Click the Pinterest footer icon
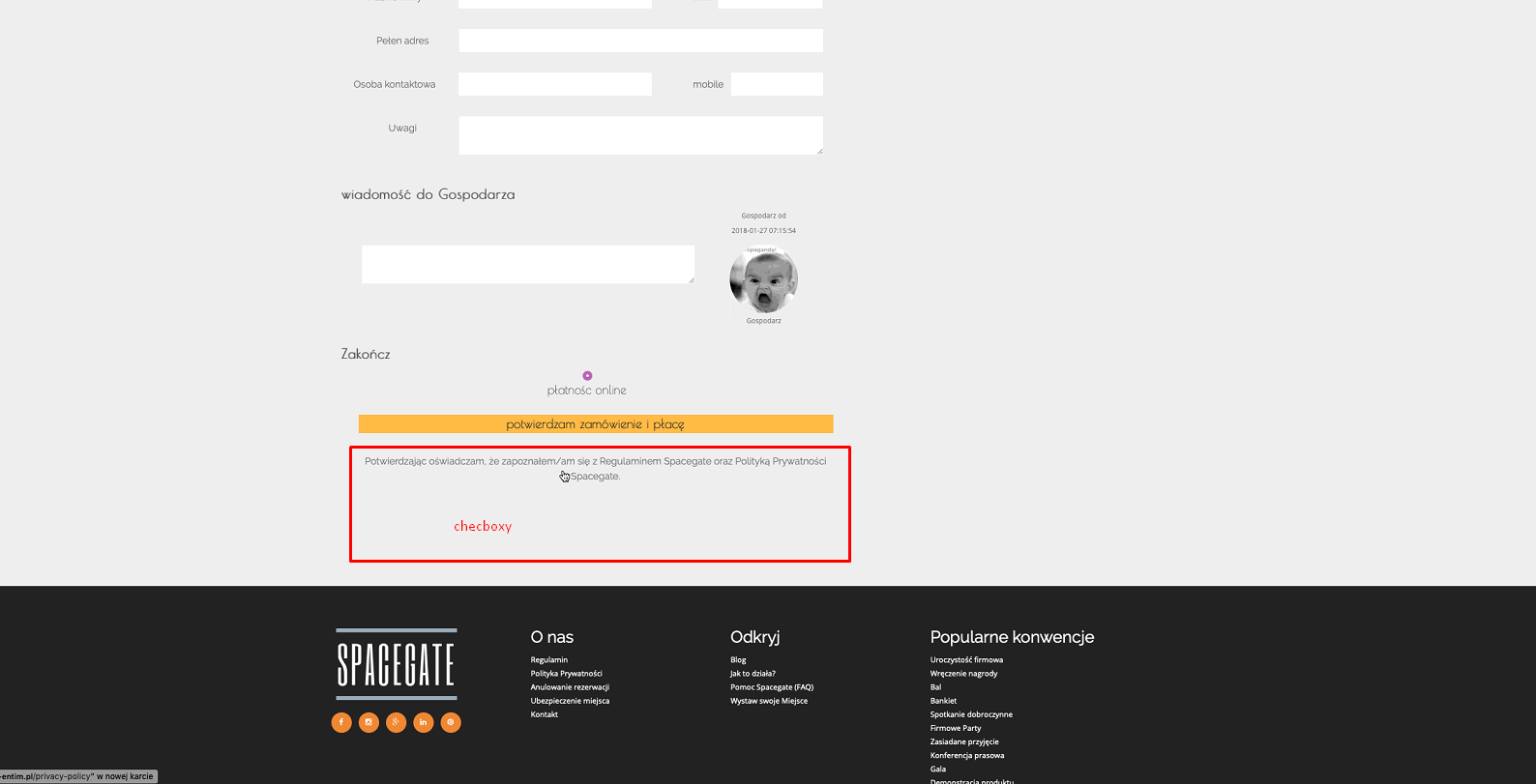1536x784 pixels. pyautogui.click(x=451, y=722)
